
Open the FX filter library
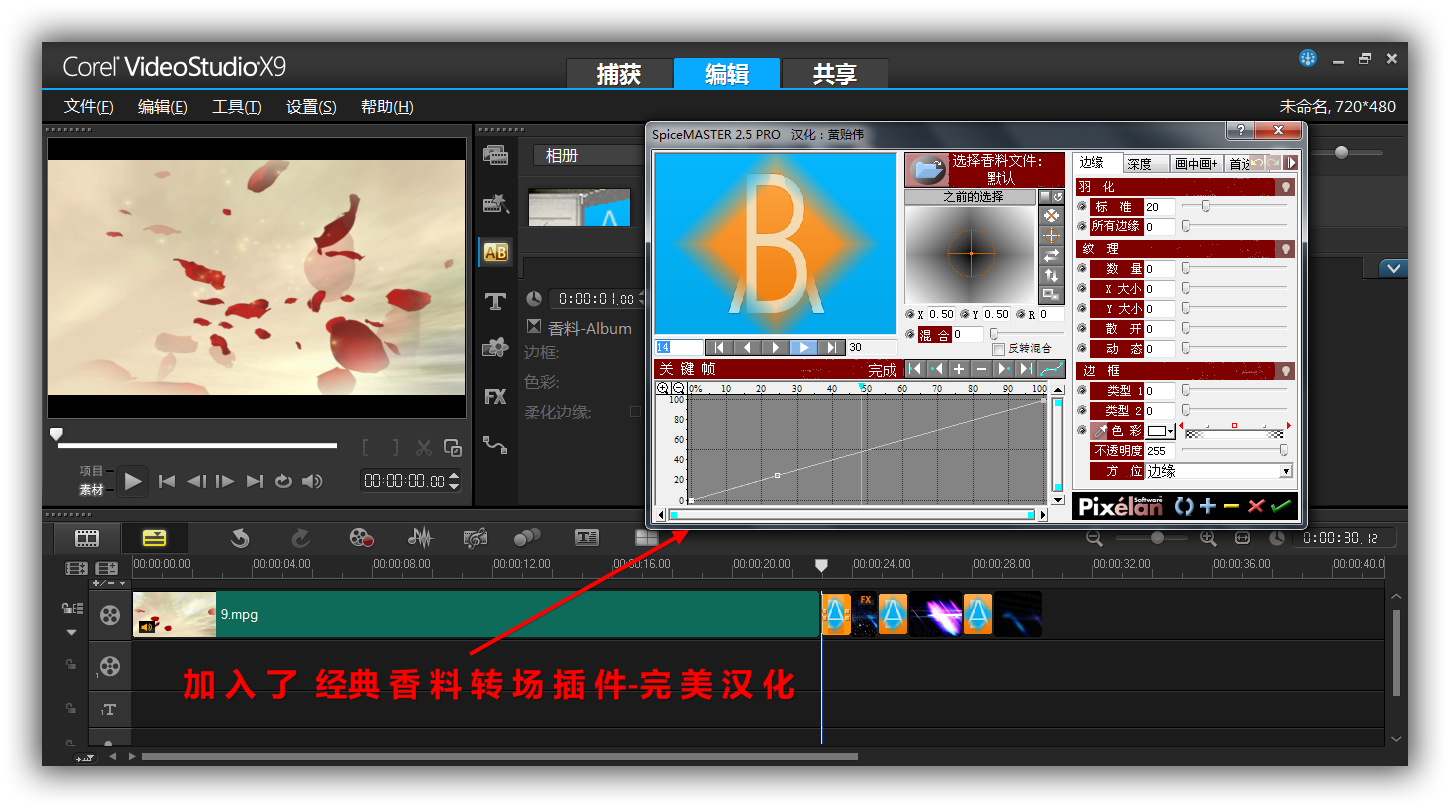click(495, 397)
